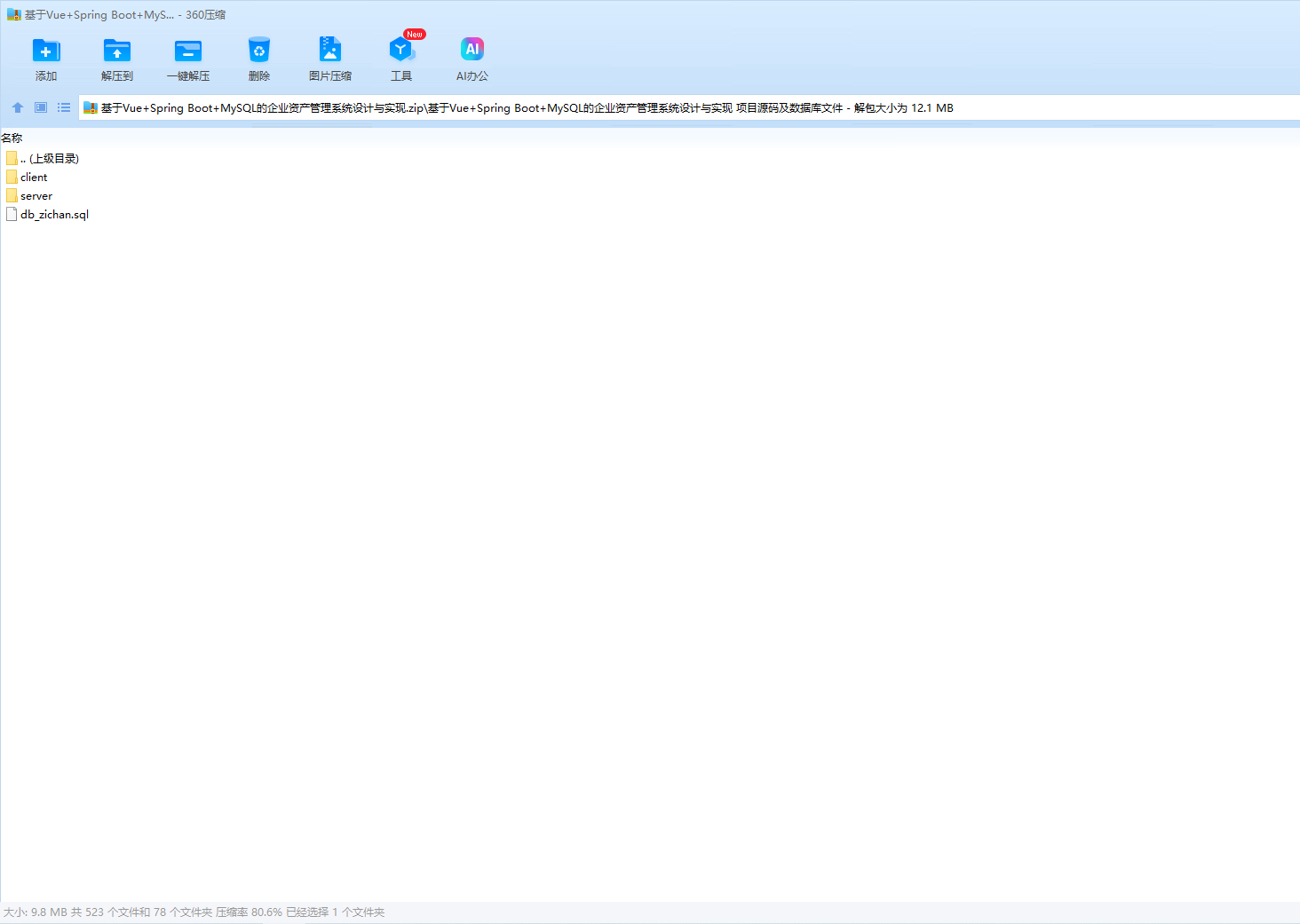Click the 一键解压 one-click extract icon

pos(188,51)
